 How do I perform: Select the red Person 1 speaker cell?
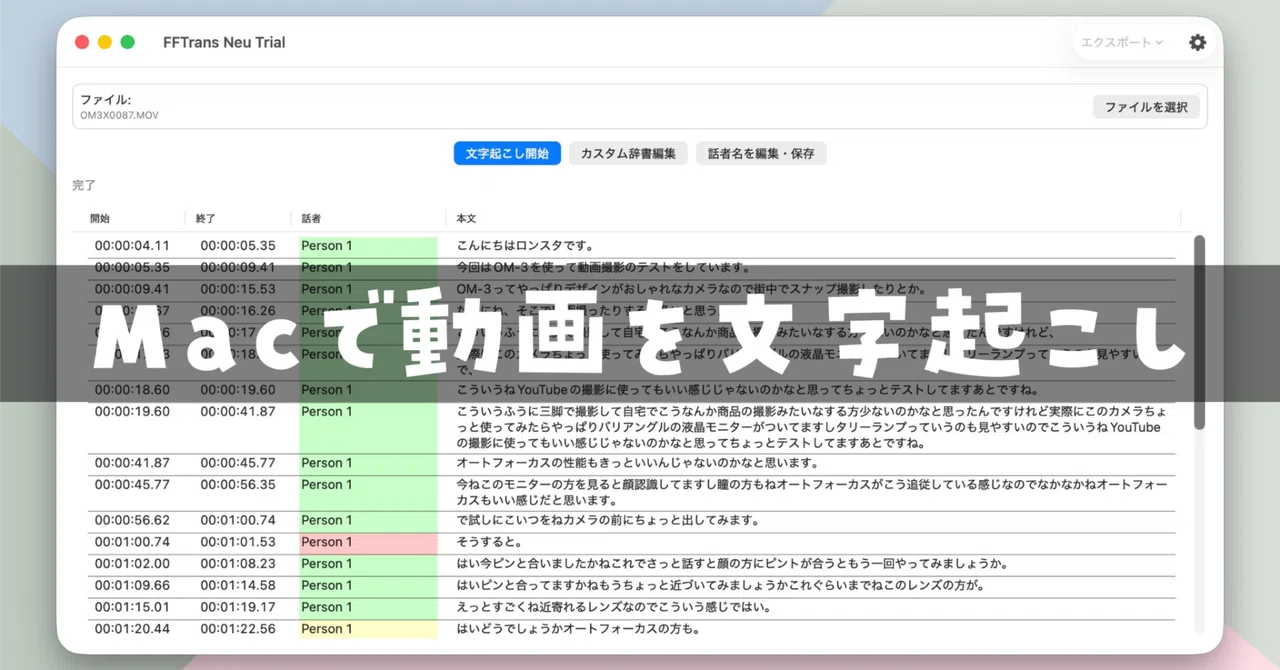(x=368, y=542)
